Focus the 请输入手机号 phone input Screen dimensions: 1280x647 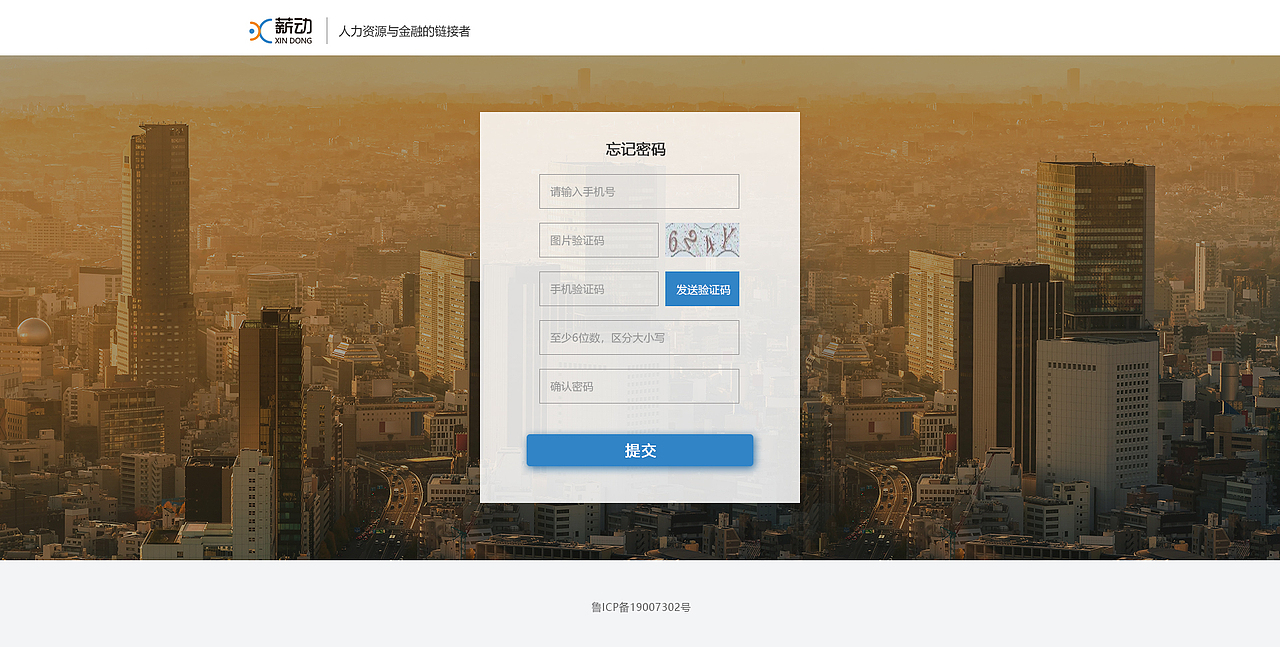click(639, 191)
